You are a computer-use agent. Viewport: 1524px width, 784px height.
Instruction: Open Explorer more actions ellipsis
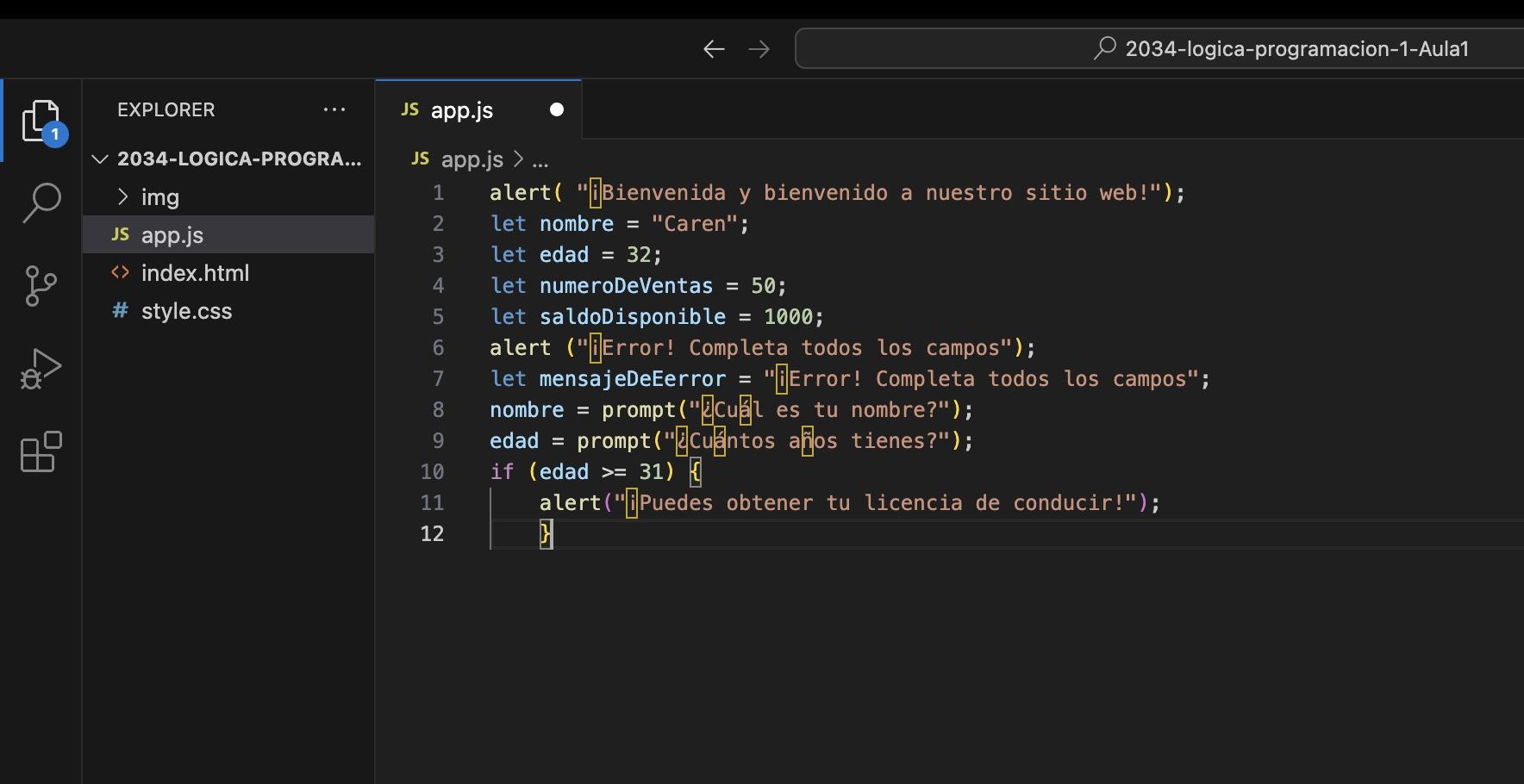point(334,109)
